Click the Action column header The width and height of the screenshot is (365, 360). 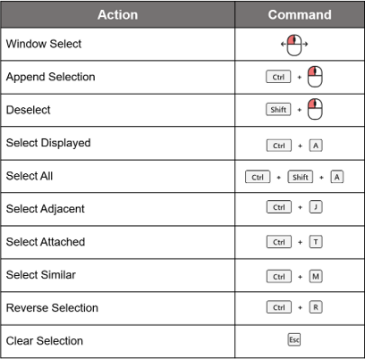[117, 15]
